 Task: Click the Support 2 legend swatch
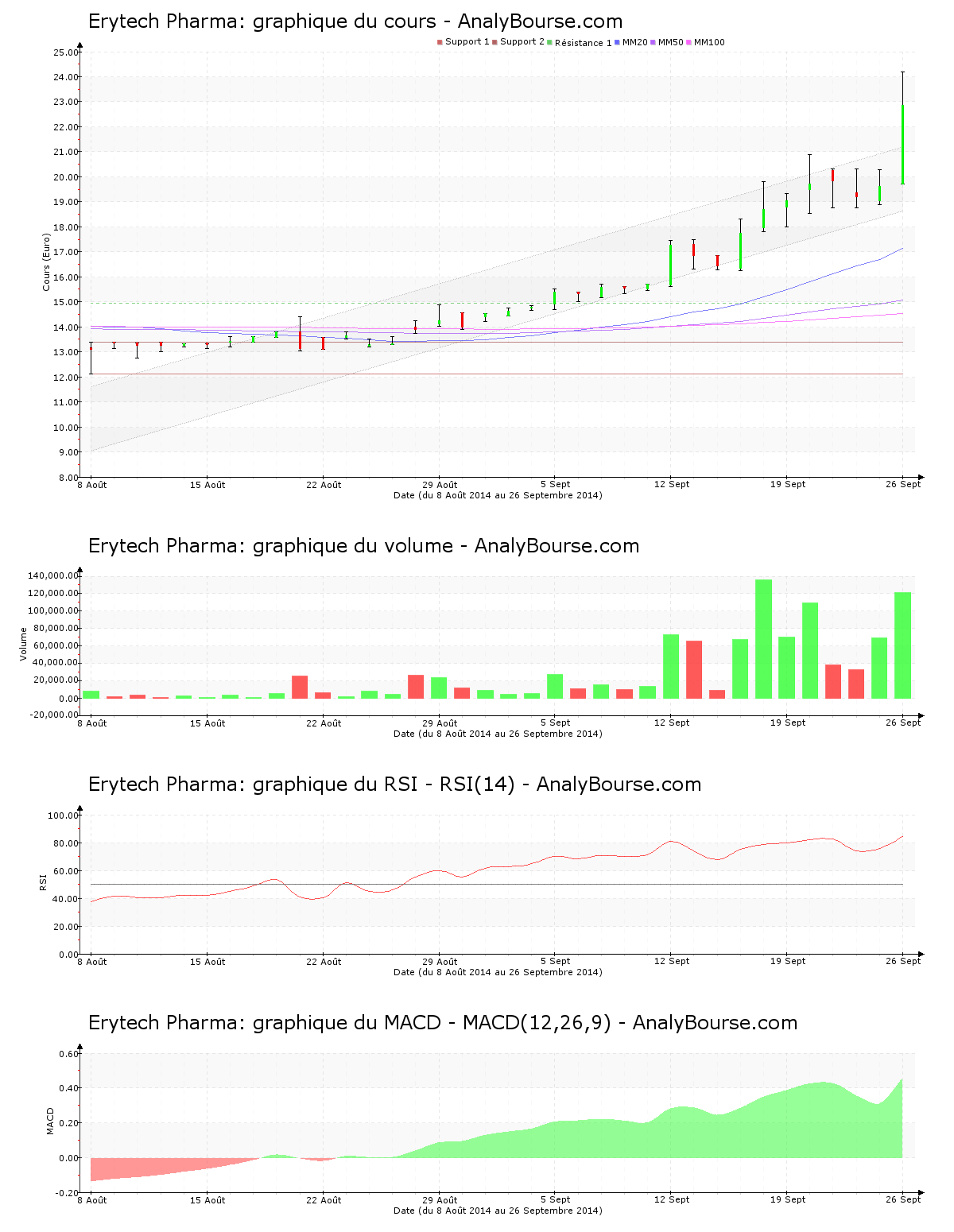494,42
